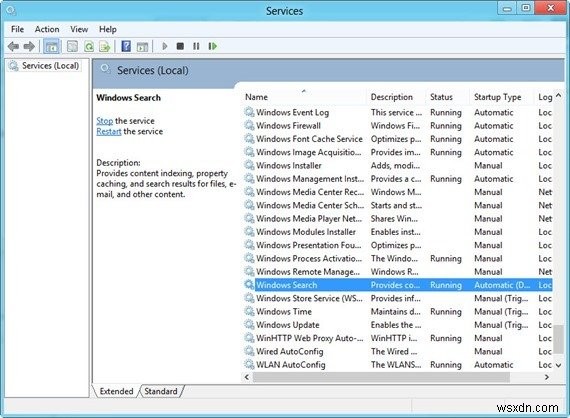The width and height of the screenshot is (570, 418).
Task: Click Automatic (D... startup type cell
Action: tap(502, 285)
